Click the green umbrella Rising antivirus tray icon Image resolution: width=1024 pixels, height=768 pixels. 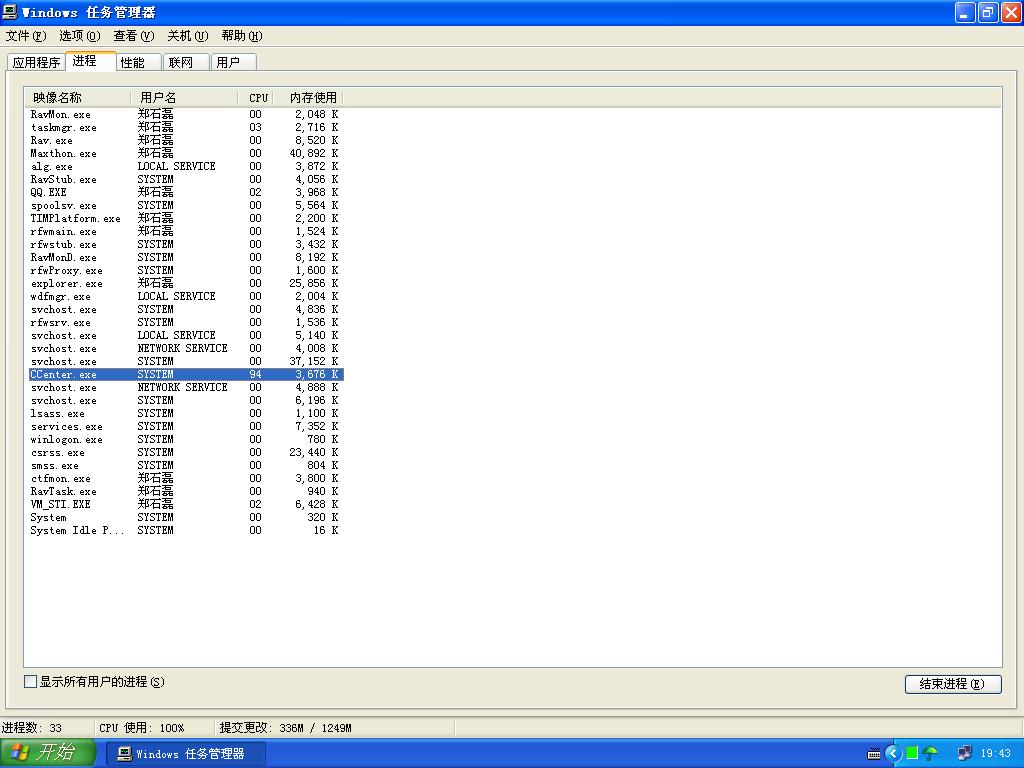coord(929,754)
